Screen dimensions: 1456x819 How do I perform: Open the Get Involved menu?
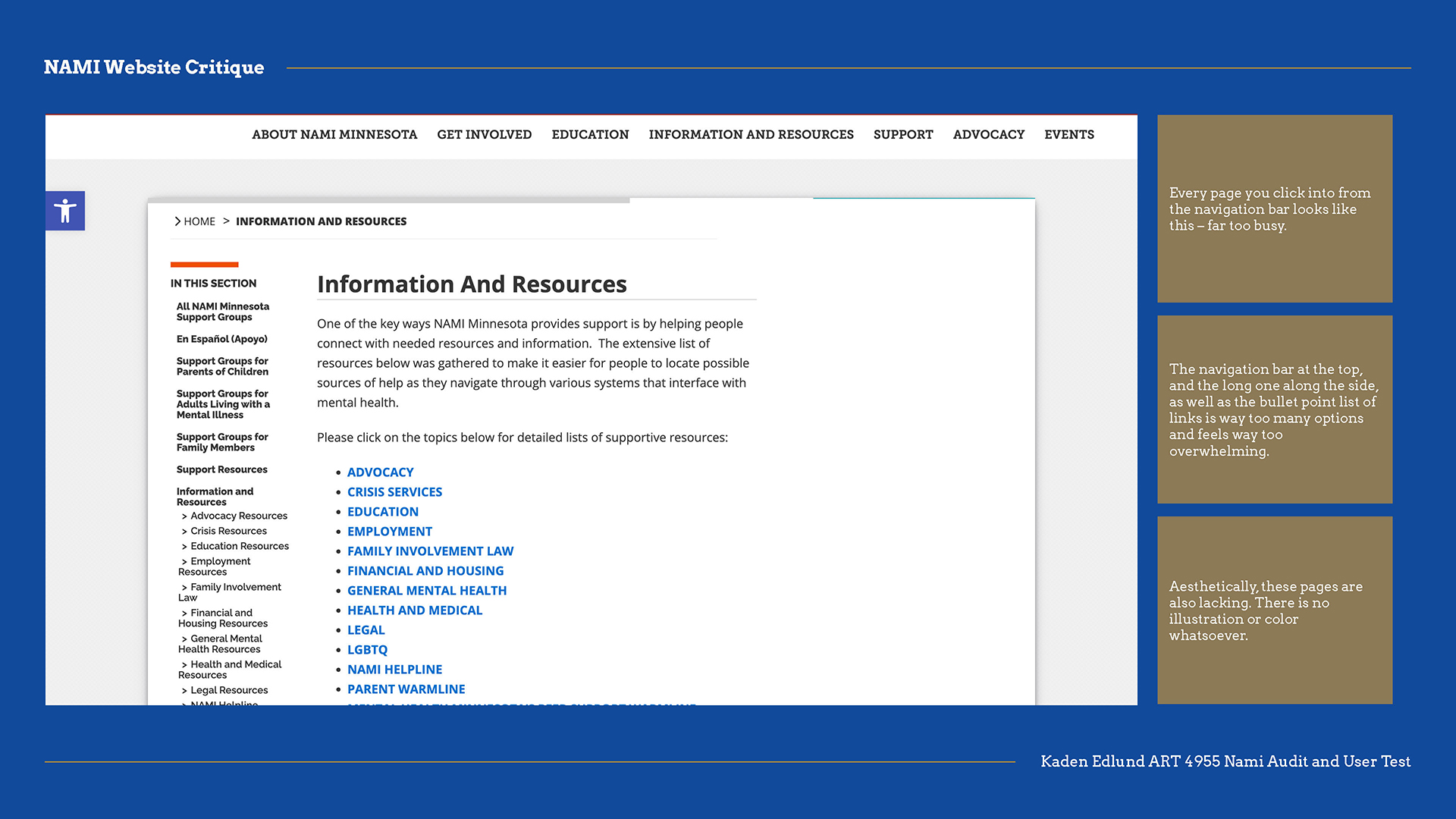click(x=484, y=135)
